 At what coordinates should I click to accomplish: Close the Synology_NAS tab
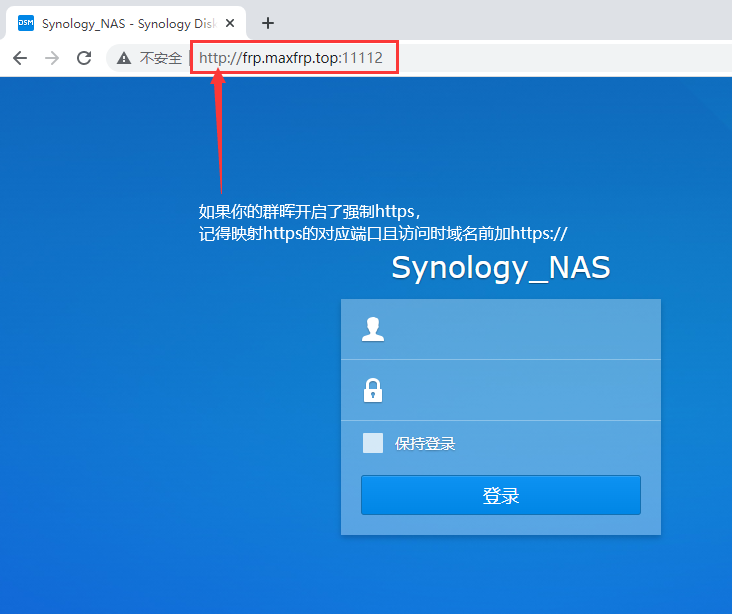click(x=230, y=23)
